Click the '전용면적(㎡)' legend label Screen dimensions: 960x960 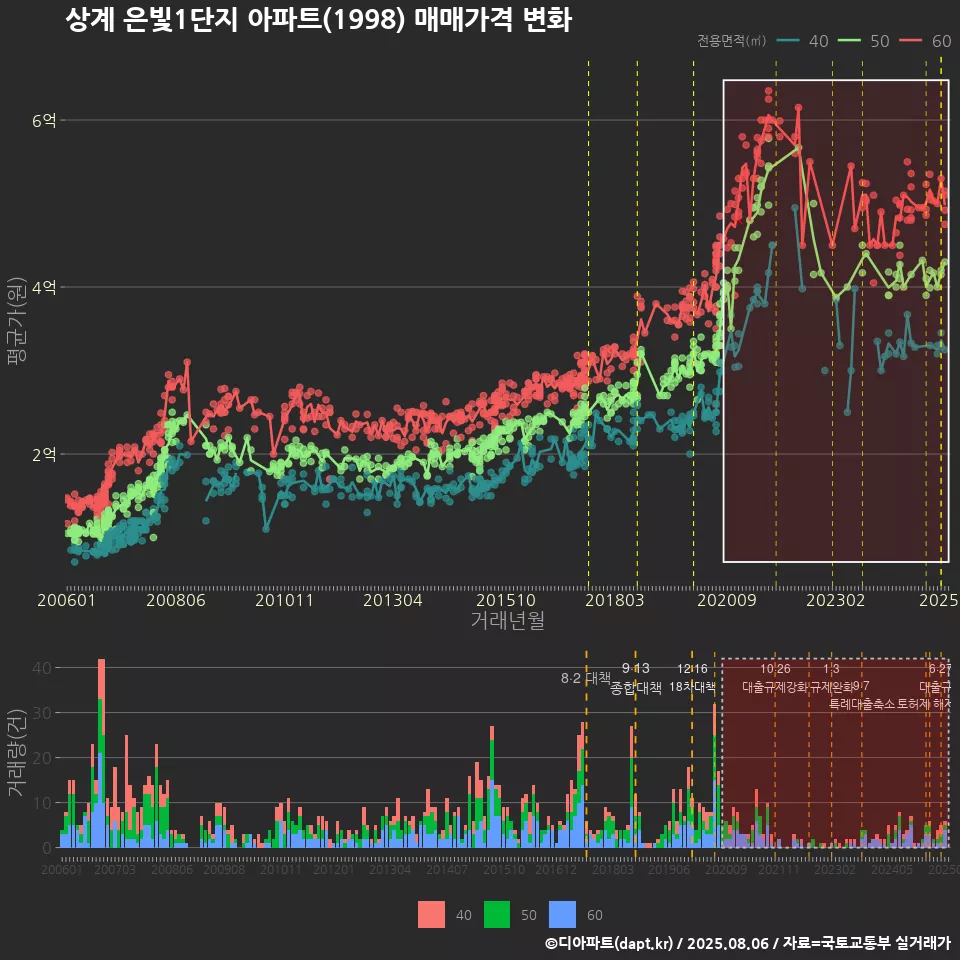click(732, 41)
